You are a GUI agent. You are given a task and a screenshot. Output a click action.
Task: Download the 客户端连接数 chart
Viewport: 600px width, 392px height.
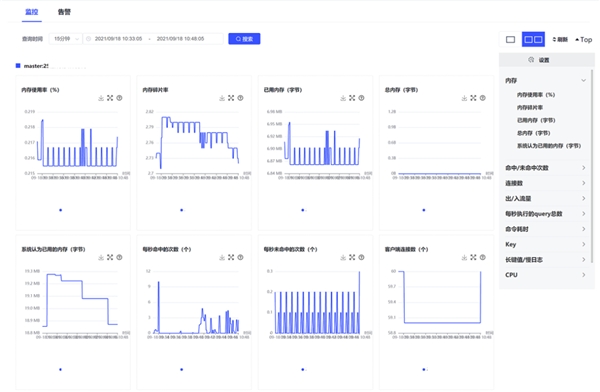[x=464, y=258]
